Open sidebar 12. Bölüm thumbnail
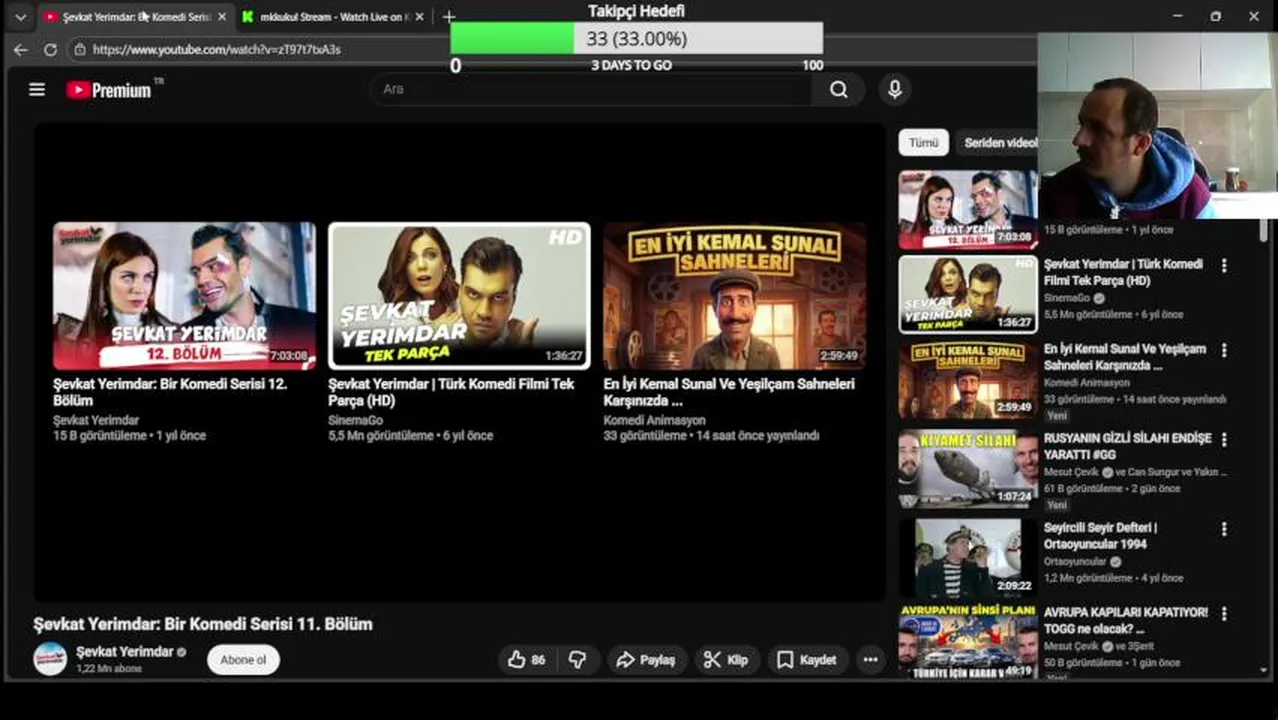Image resolution: width=1278 pixels, height=720 pixels. click(x=967, y=208)
